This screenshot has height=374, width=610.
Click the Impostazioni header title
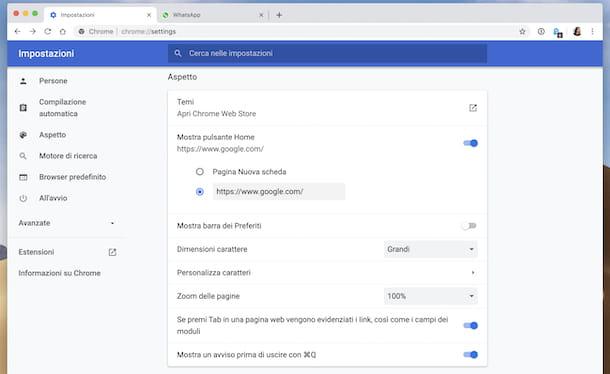[46, 53]
